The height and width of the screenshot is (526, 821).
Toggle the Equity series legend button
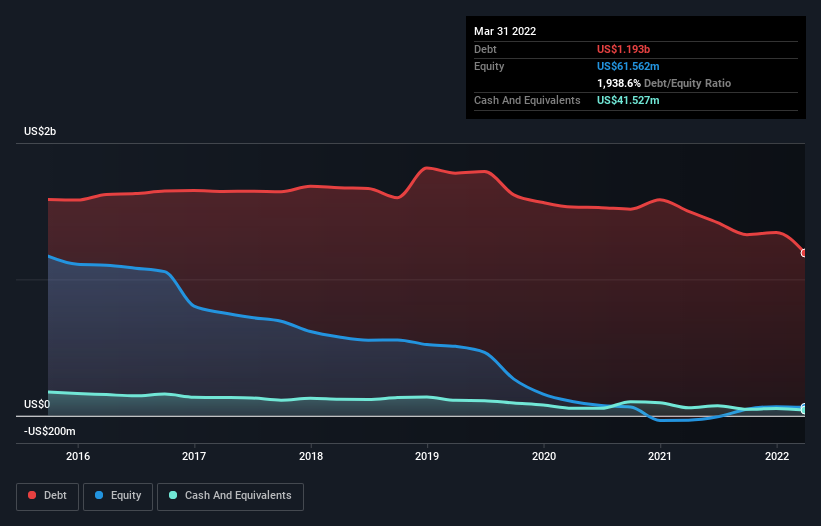[118, 496]
